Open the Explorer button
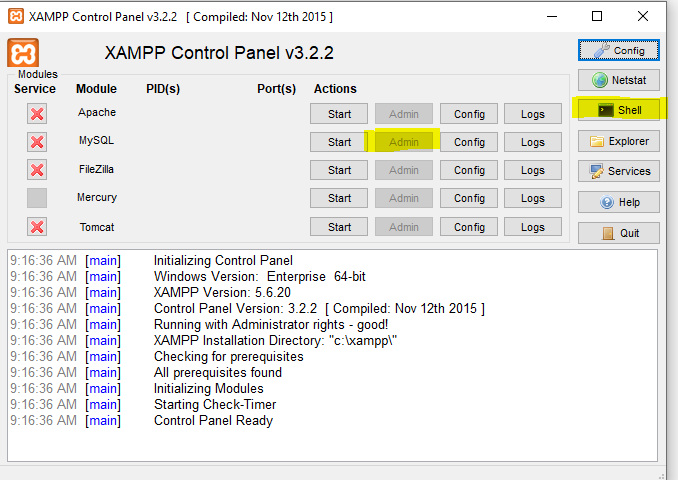The height and width of the screenshot is (480, 678). [x=619, y=141]
